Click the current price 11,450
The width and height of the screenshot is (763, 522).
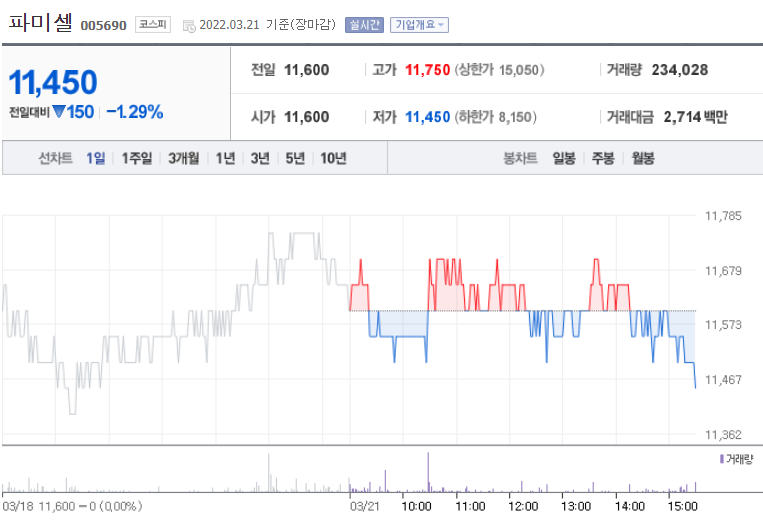(53, 82)
